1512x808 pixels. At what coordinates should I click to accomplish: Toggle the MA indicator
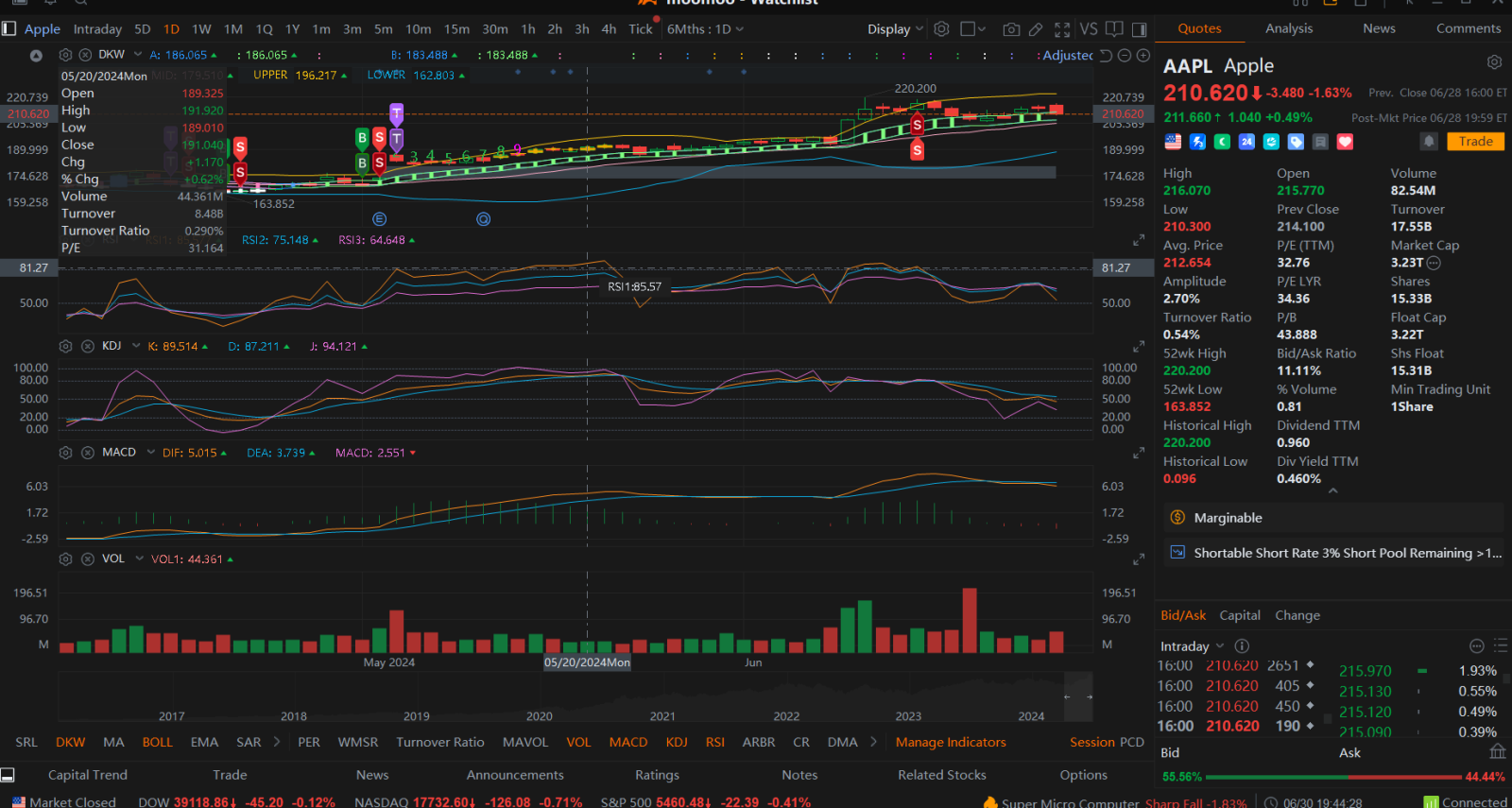113,742
